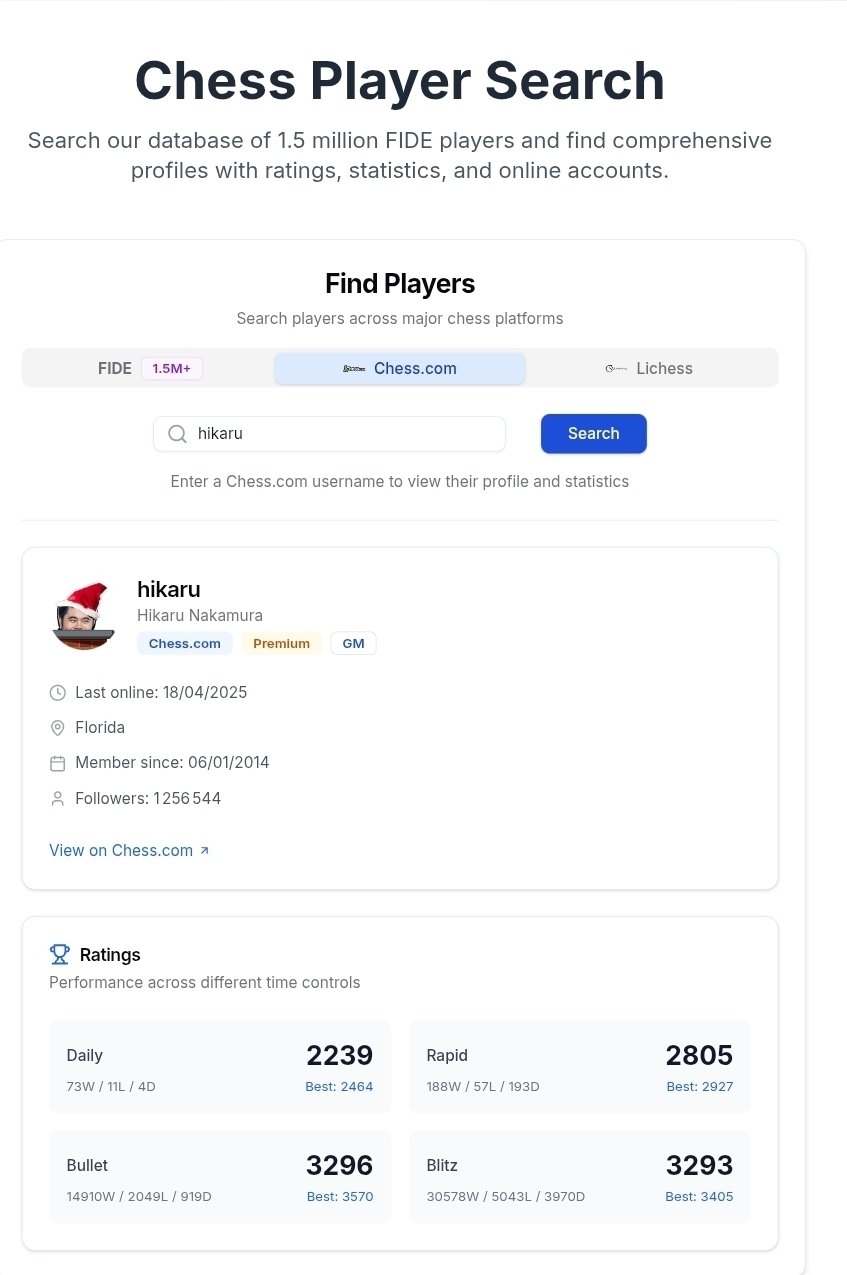Open the Lichess tab
Image resolution: width=847 pixels, height=1275 pixels.
tap(650, 368)
